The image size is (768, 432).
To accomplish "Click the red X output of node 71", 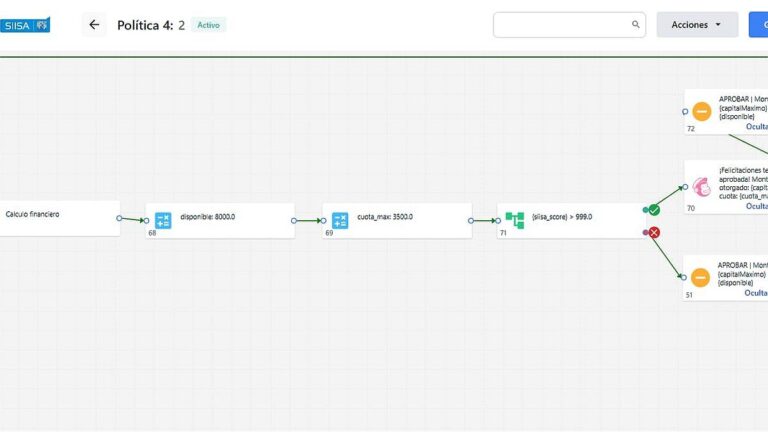I will [x=653, y=233].
